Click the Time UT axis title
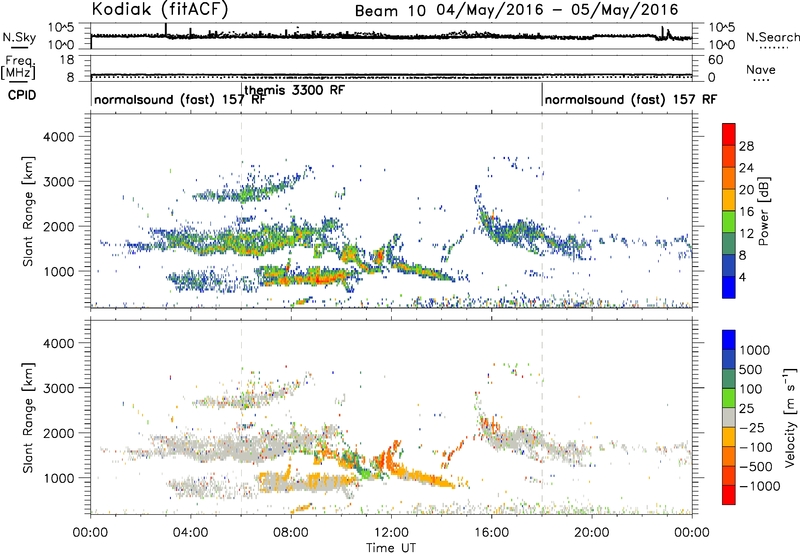This screenshot has height=554, width=800. (391, 548)
